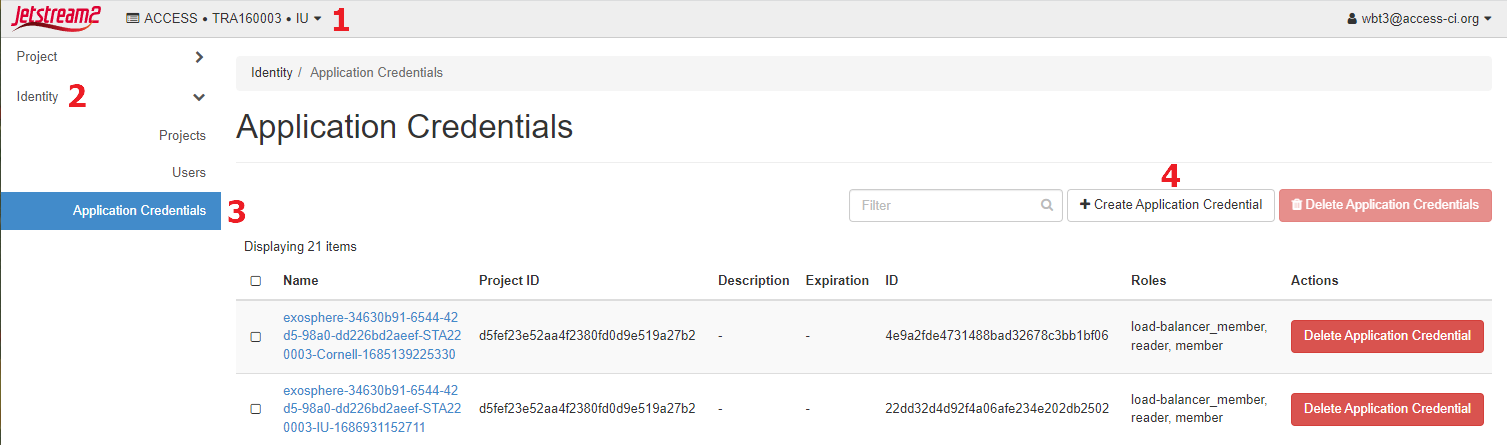This screenshot has width=1507, height=445.
Task: Click the Identity breadcrumb link
Action: coord(272,73)
